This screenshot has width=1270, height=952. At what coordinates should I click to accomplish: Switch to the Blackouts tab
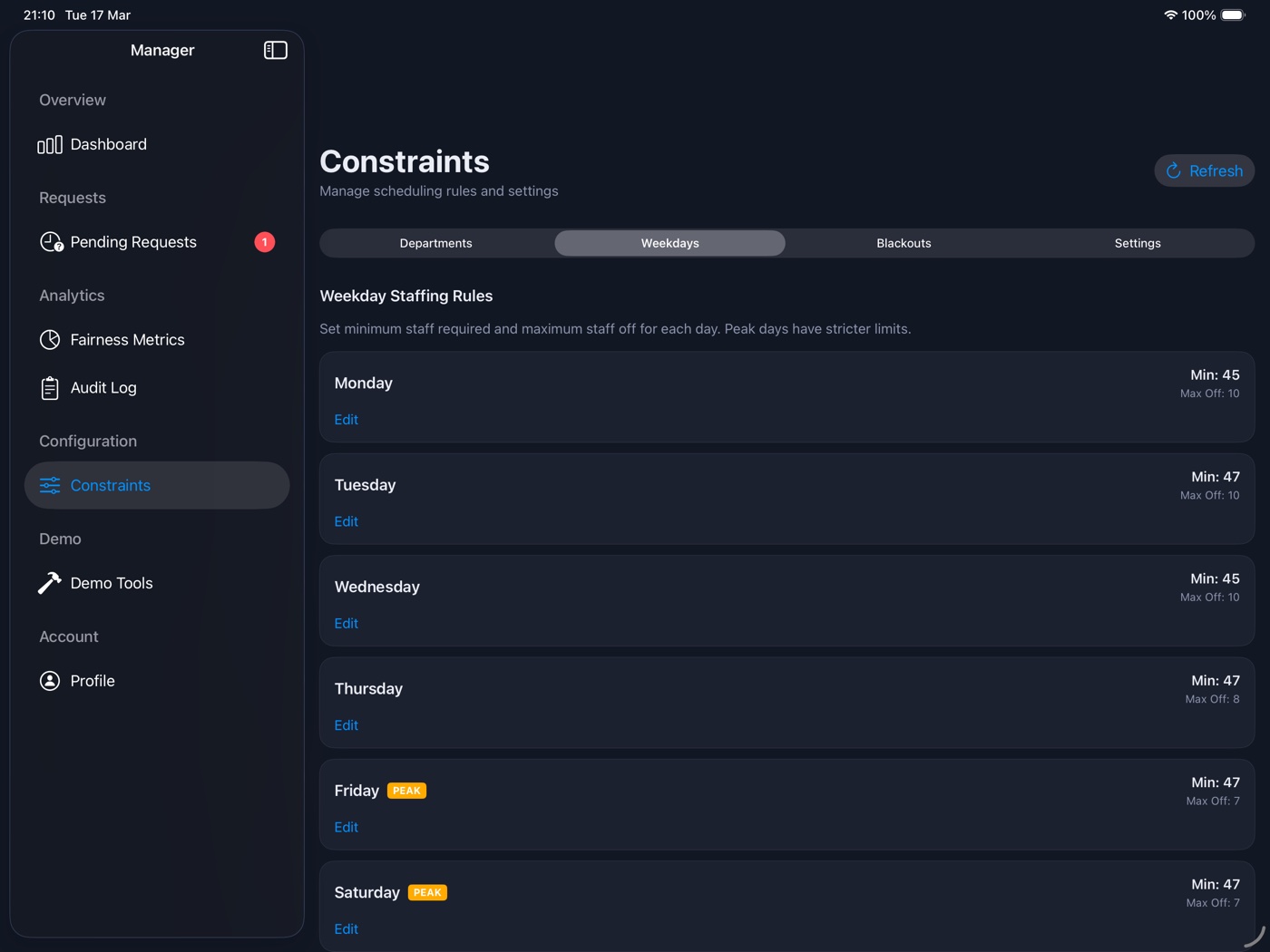pos(904,243)
